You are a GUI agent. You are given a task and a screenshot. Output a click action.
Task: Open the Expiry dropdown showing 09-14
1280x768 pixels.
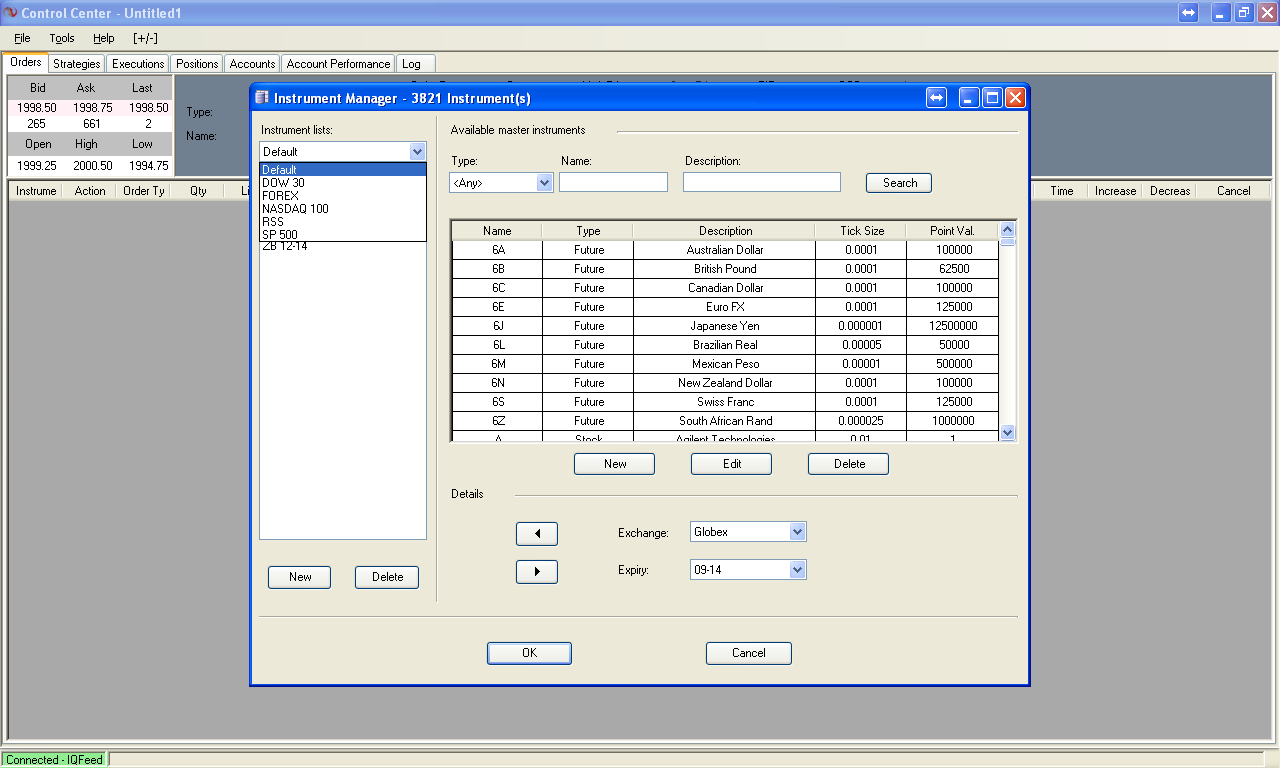tap(797, 570)
